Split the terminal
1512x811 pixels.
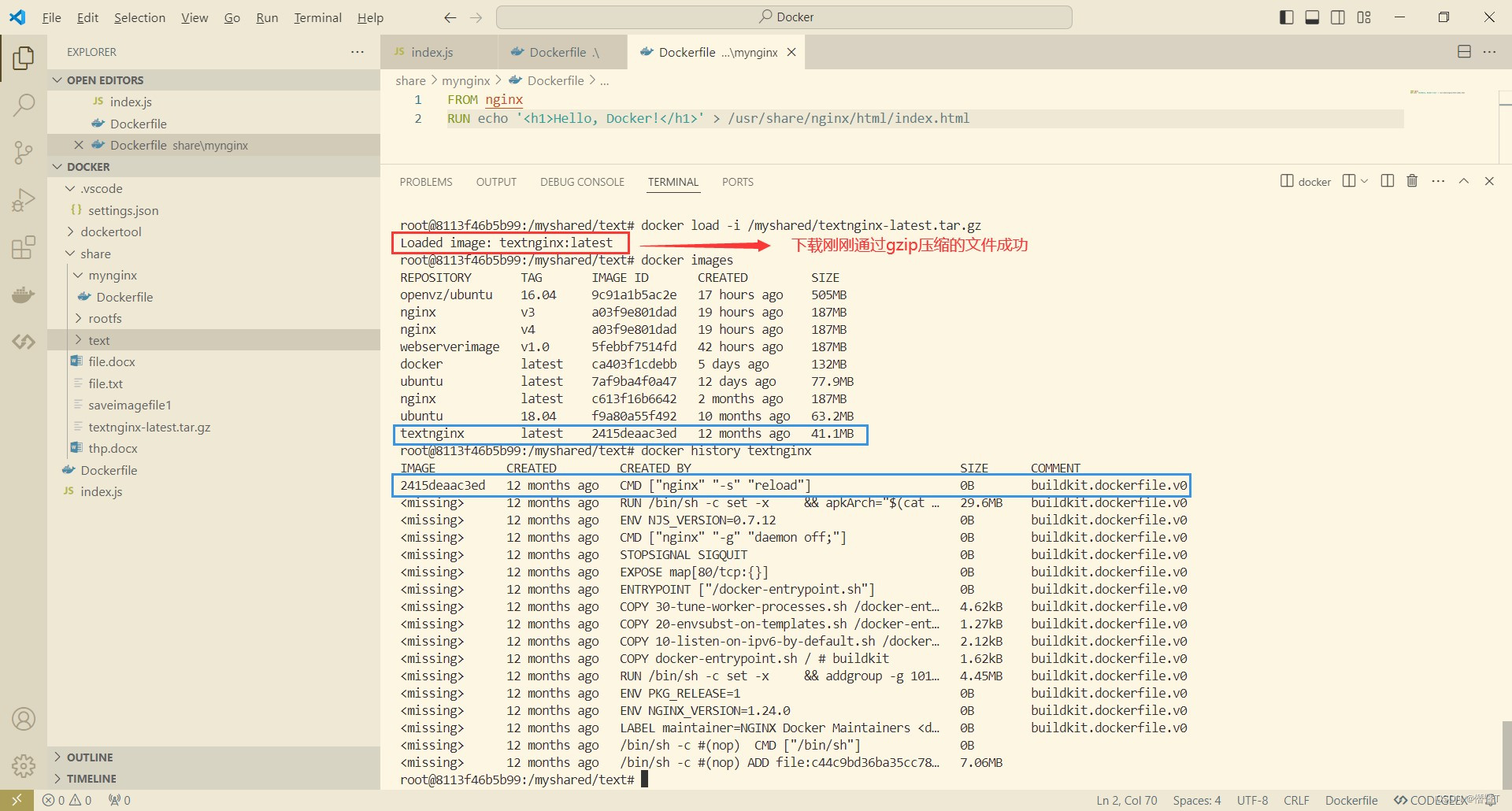tap(1388, 181)
